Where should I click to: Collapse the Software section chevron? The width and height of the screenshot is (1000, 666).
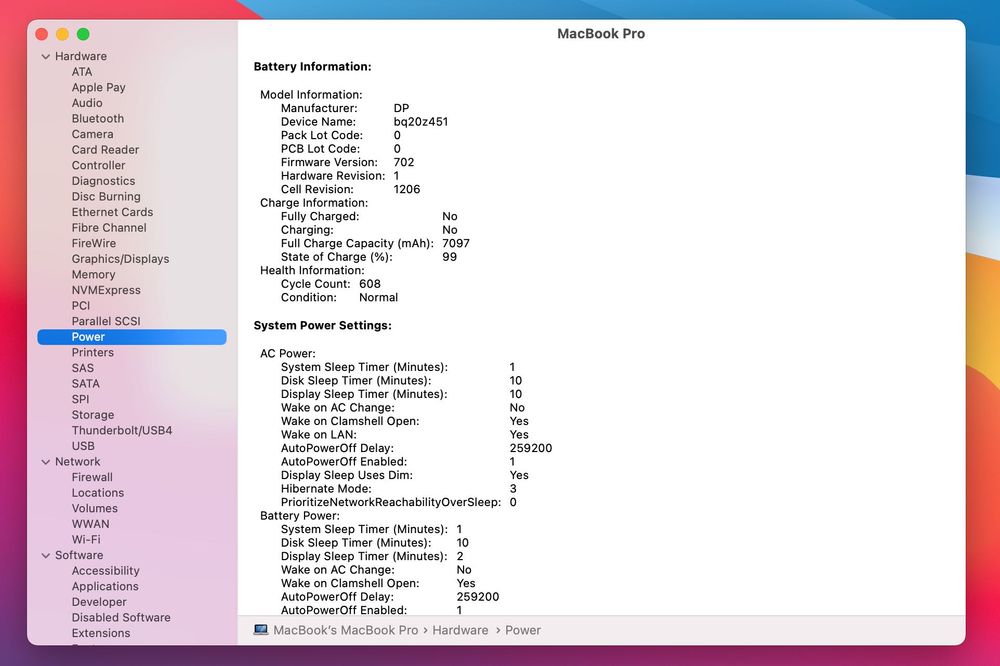tap(45, 556)
